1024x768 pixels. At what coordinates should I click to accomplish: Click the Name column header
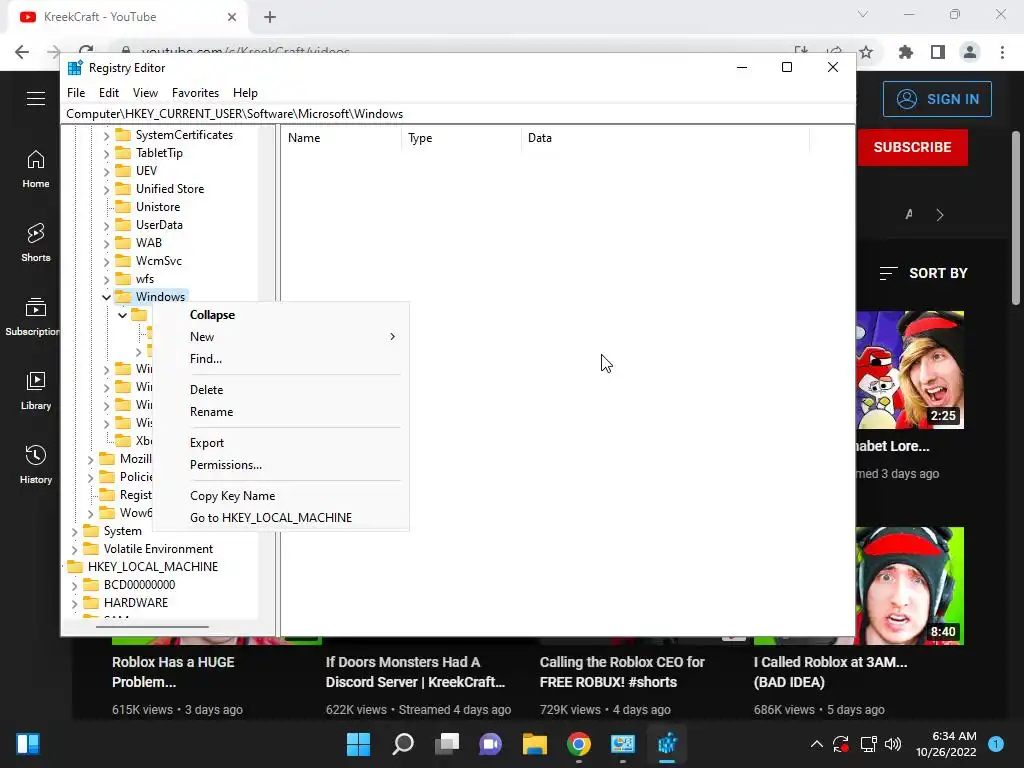(341, 138)
